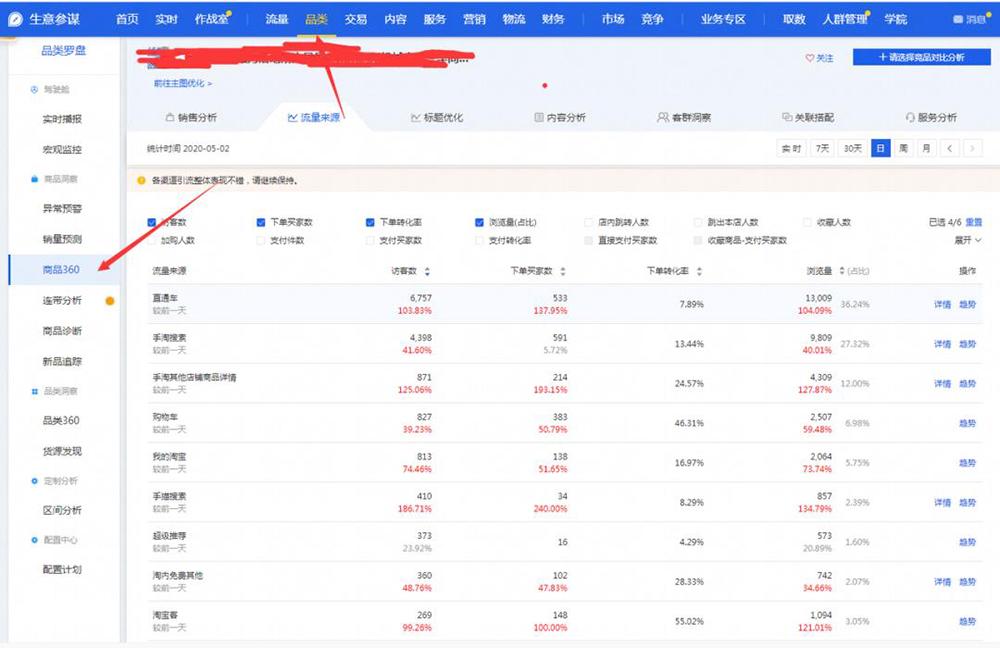Enable the 店内跳转人数 checkbox
Image resolution: width=1000 pixels, height=648 pixels.
(x=589, y=222)
